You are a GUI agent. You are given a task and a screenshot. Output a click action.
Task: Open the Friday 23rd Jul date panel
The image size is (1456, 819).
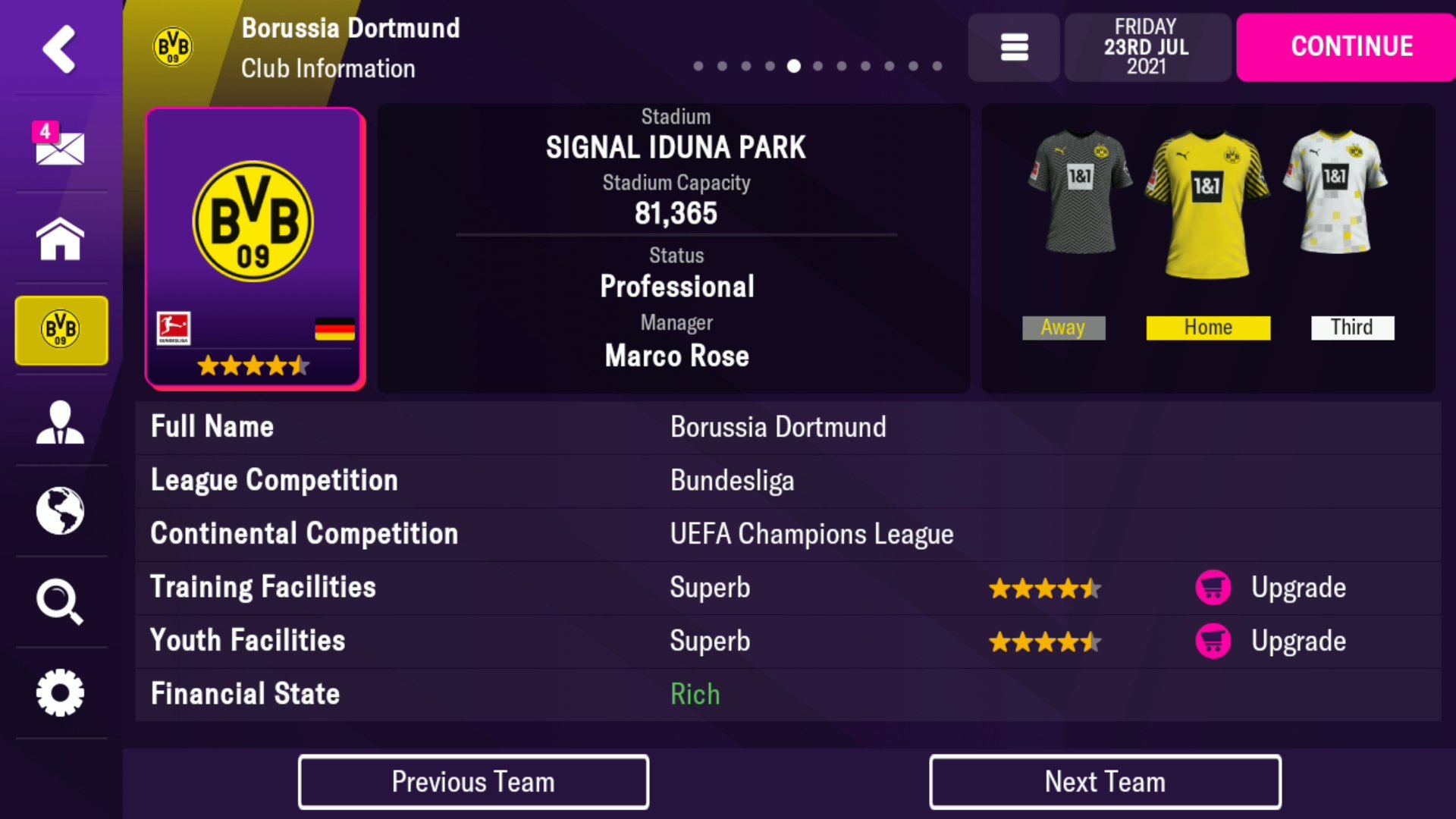coord(1147,47)
